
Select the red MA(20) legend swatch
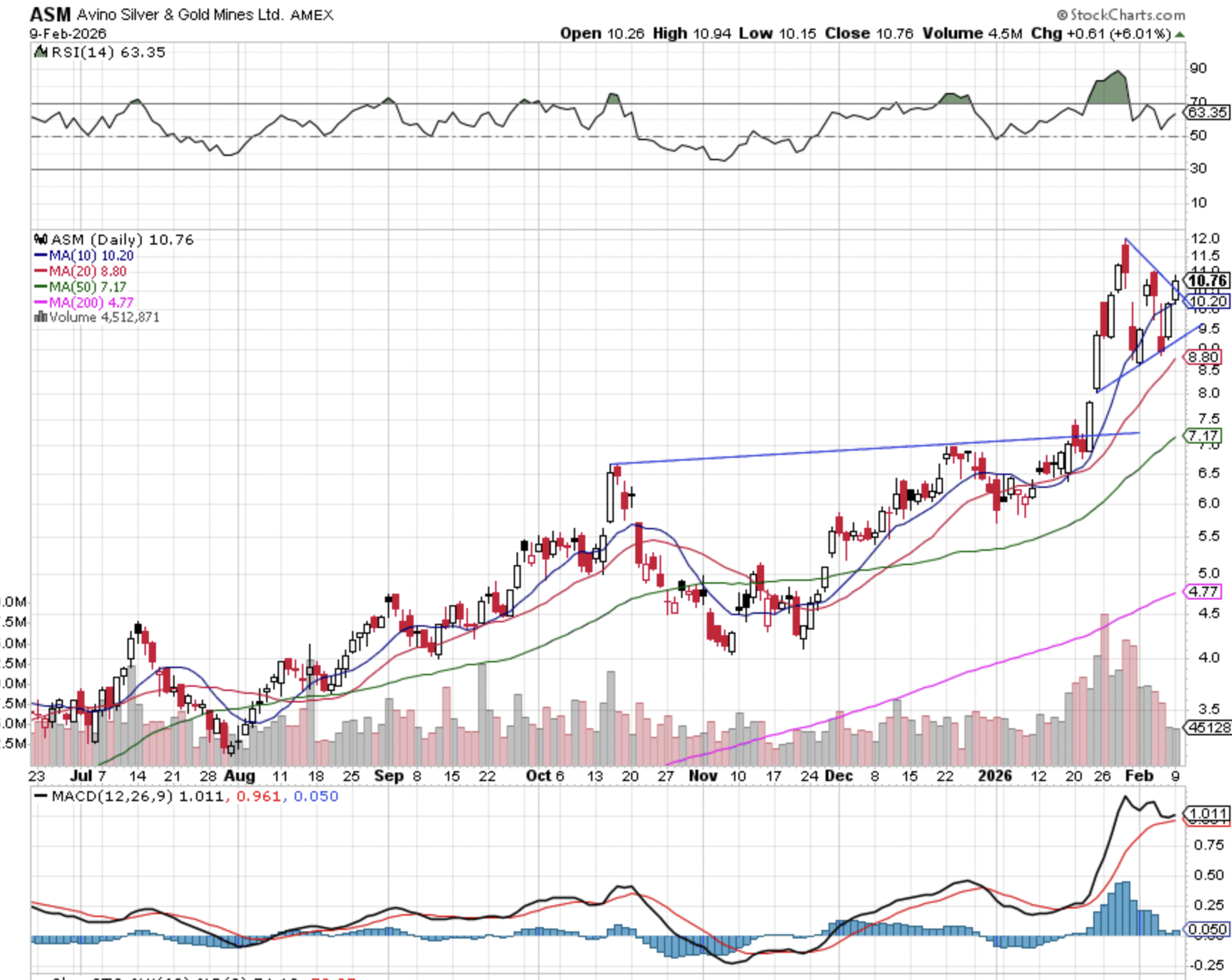[x=41, y=271]
